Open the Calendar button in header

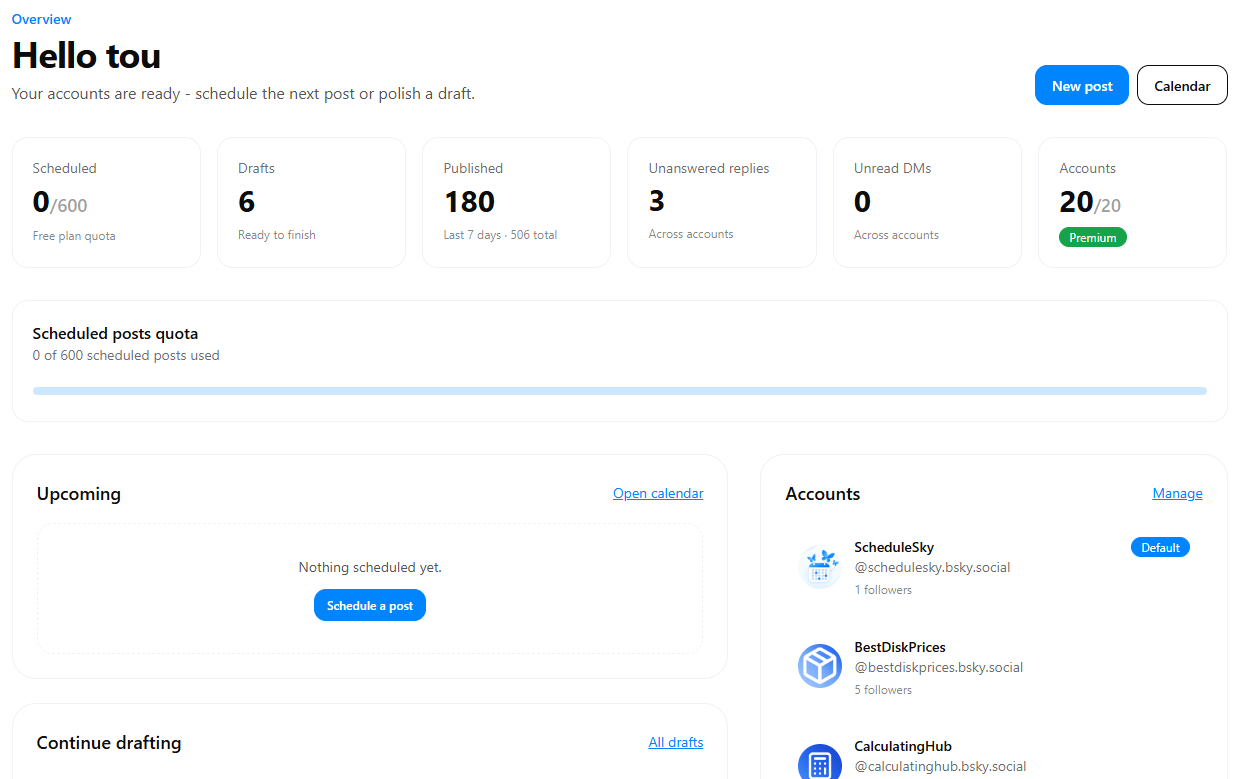click(x=1182, y=86)
